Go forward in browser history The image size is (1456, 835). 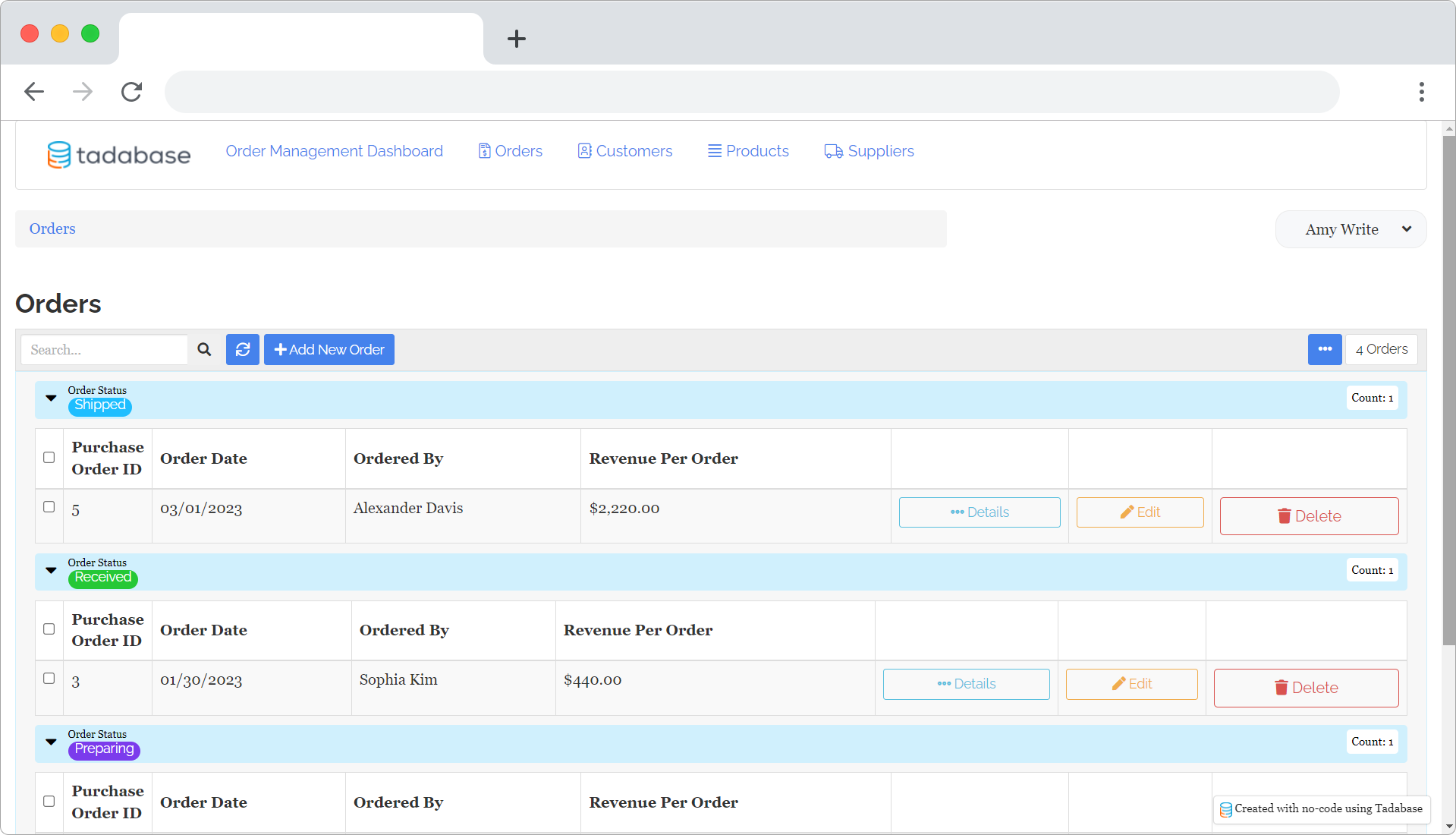tap(83, 92)
